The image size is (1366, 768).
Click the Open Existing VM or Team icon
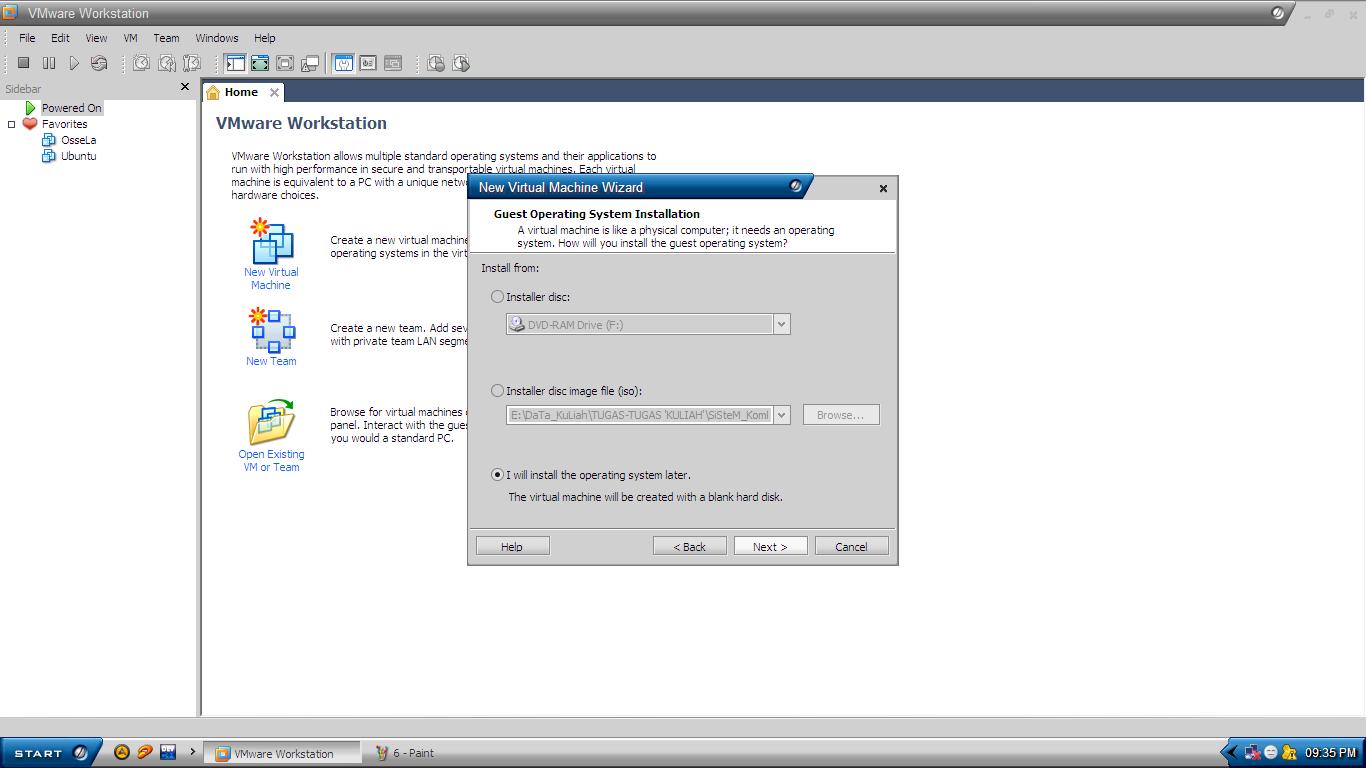(271, 421)
